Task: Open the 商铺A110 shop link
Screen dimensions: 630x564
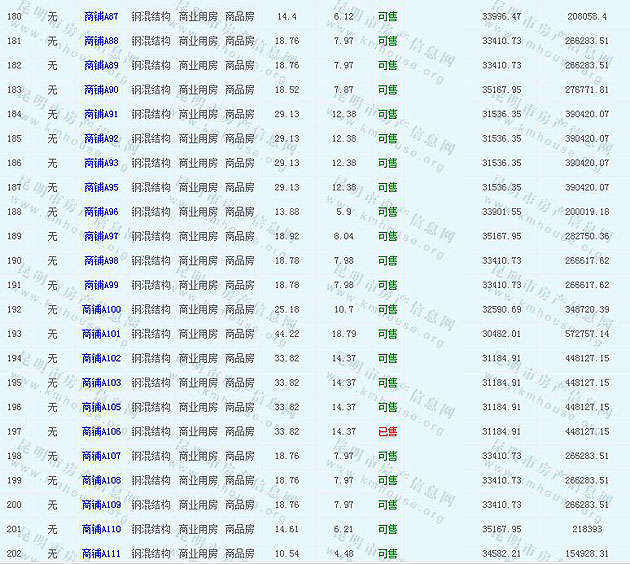Action: (101, 529)
